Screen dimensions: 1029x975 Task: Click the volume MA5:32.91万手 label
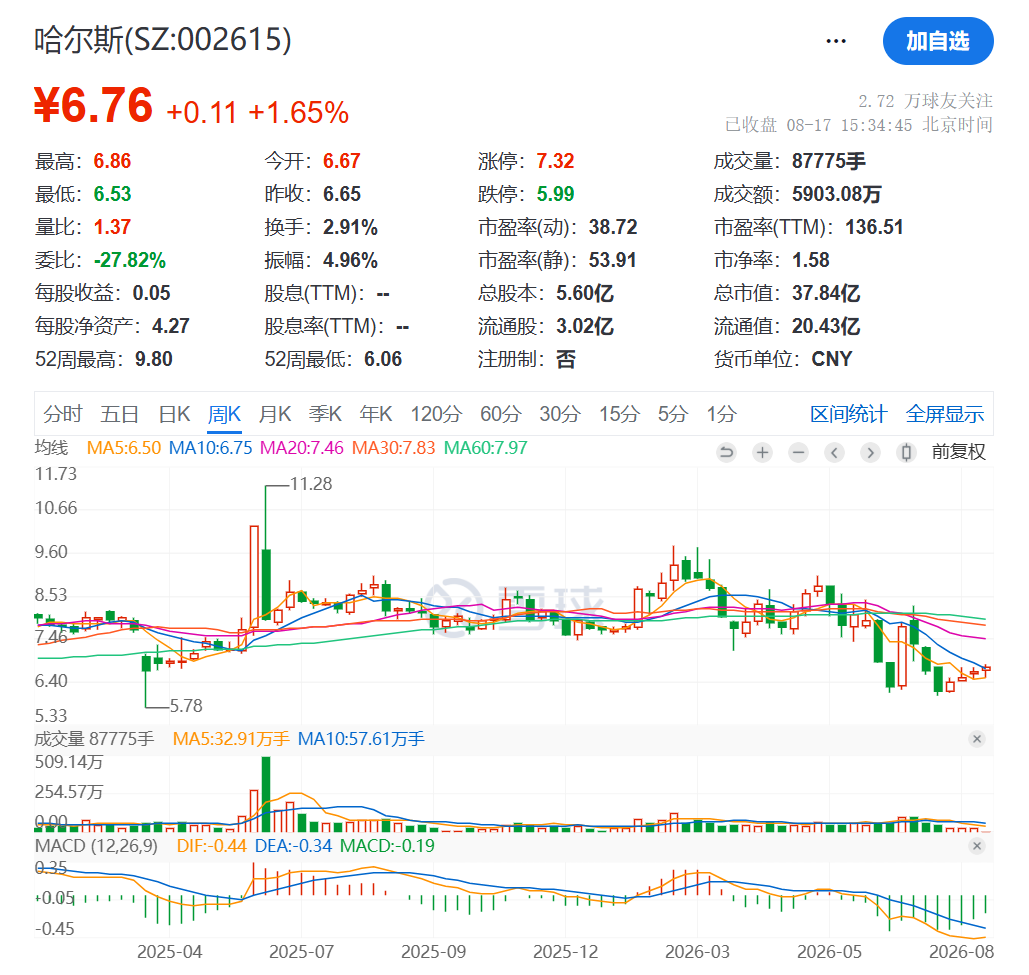tap(231, 739)
